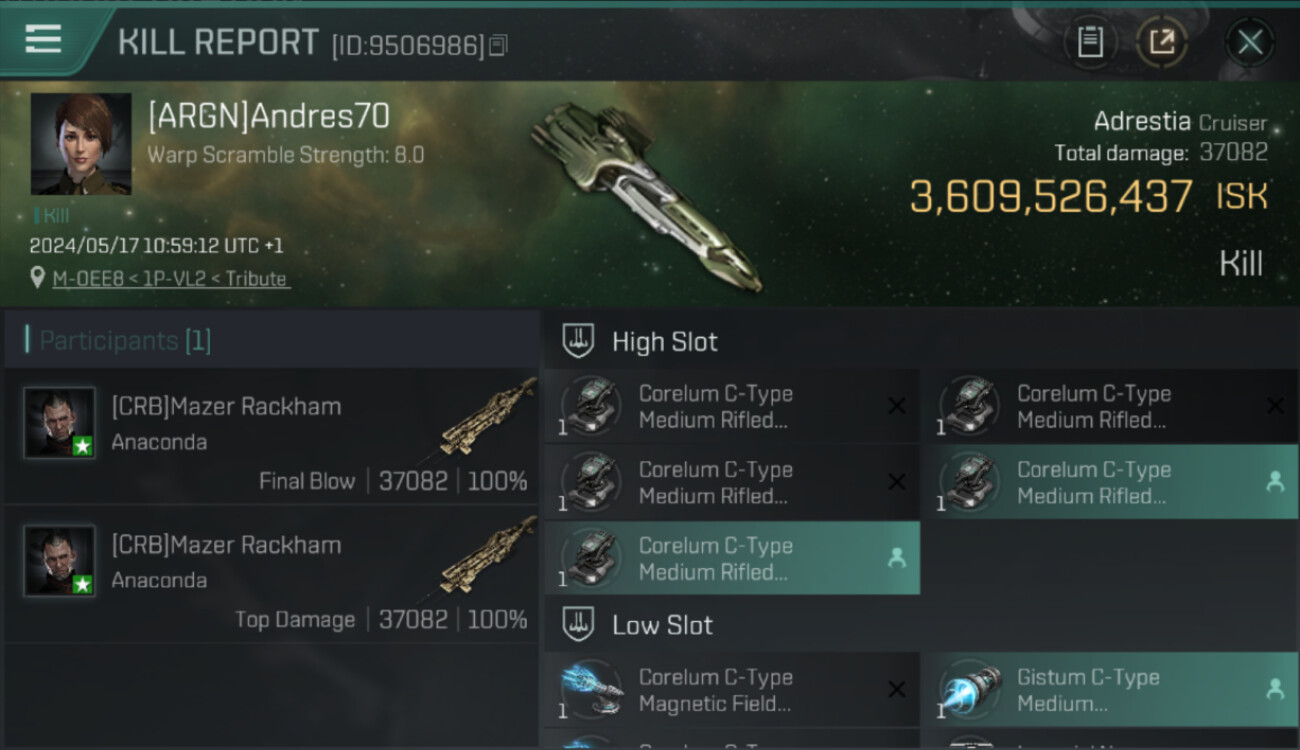This screenshot has height=750, width=1300.
Task: Click the Adrestia ship image
Action: click(x=645, y=195)
